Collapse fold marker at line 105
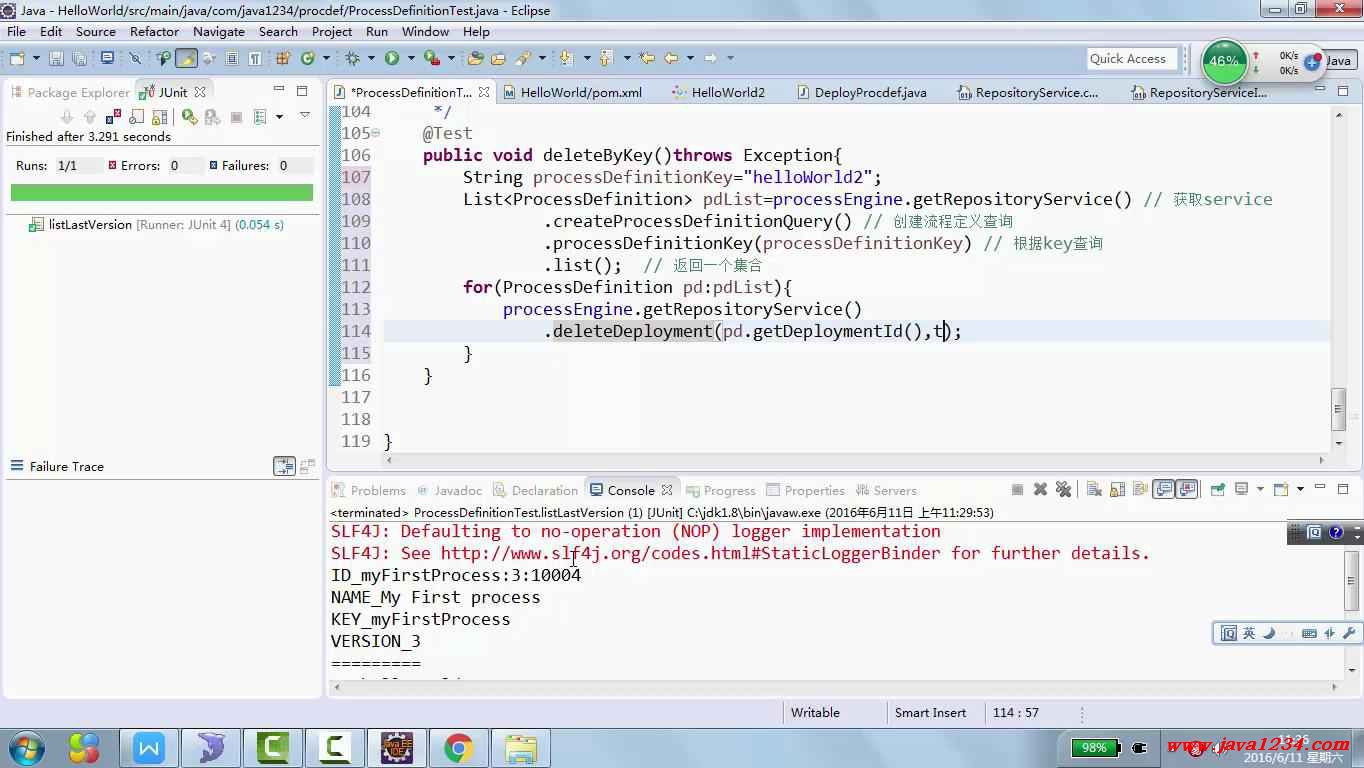 tap(375, 133)
